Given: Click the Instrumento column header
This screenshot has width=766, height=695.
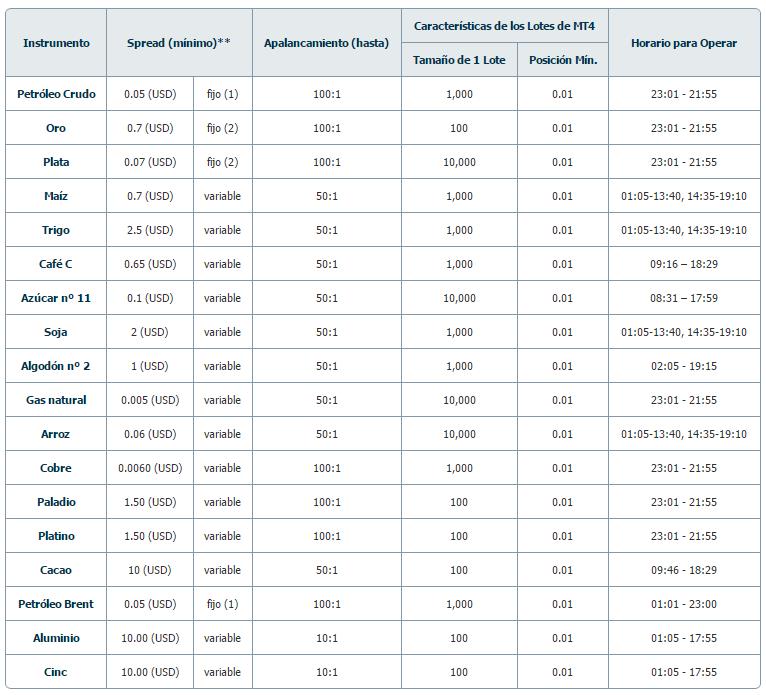Looking at the screenshot, I should [56, 43].
